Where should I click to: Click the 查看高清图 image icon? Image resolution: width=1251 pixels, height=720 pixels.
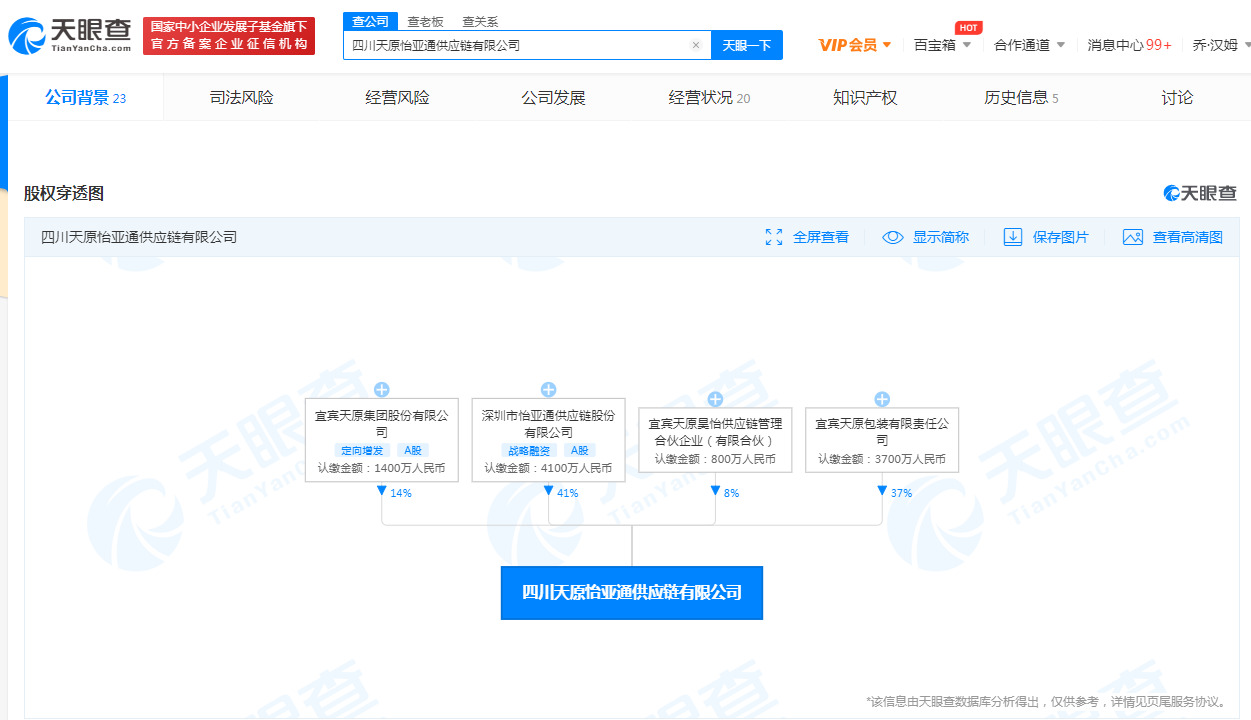(1133, 237)
